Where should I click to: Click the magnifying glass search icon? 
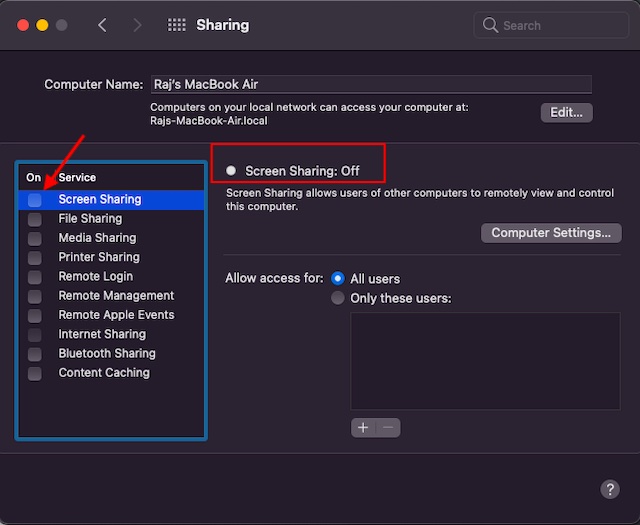tap(490, 25)
